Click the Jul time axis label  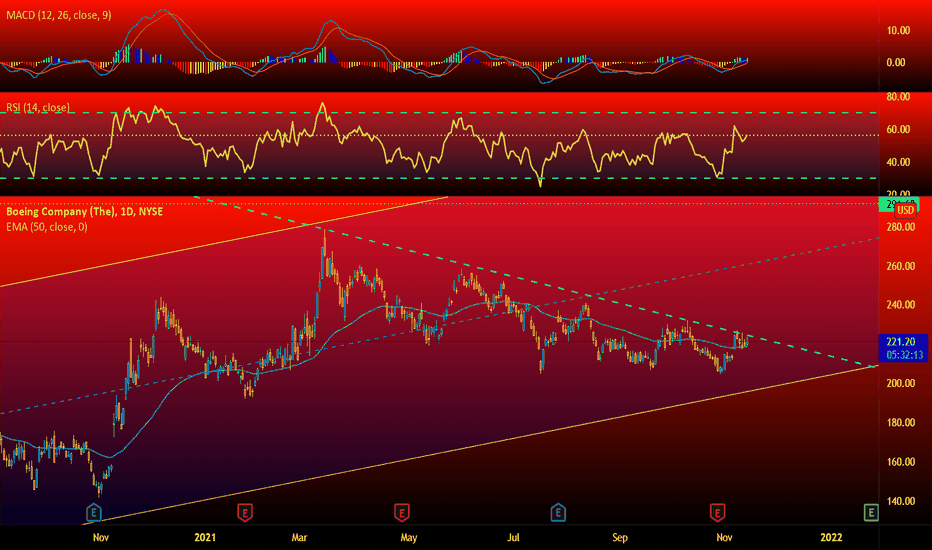(513, 538)
